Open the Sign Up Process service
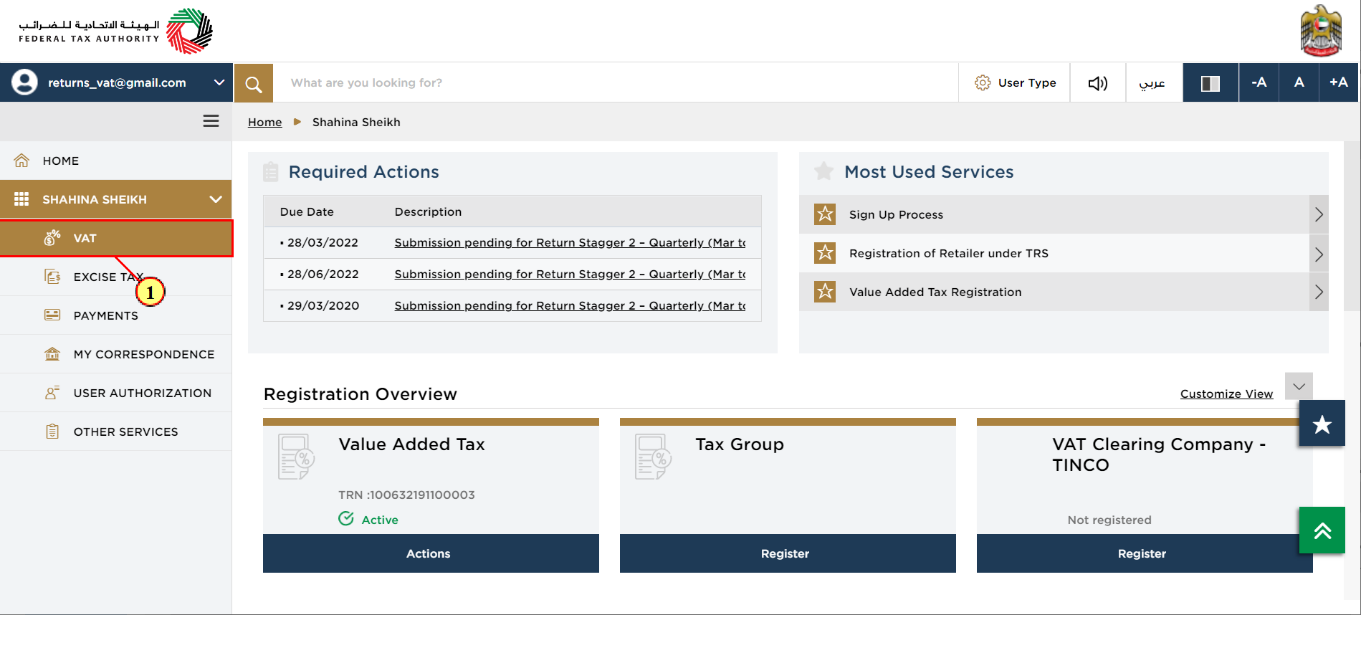The width and height of the screenshot is (1361, 648). click(896, 215)
